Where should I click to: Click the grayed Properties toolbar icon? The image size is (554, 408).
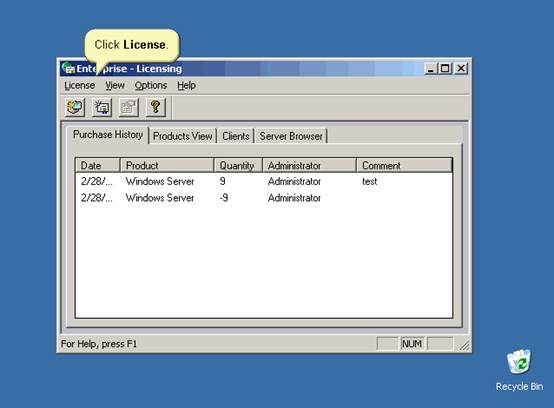coord(129,107)
